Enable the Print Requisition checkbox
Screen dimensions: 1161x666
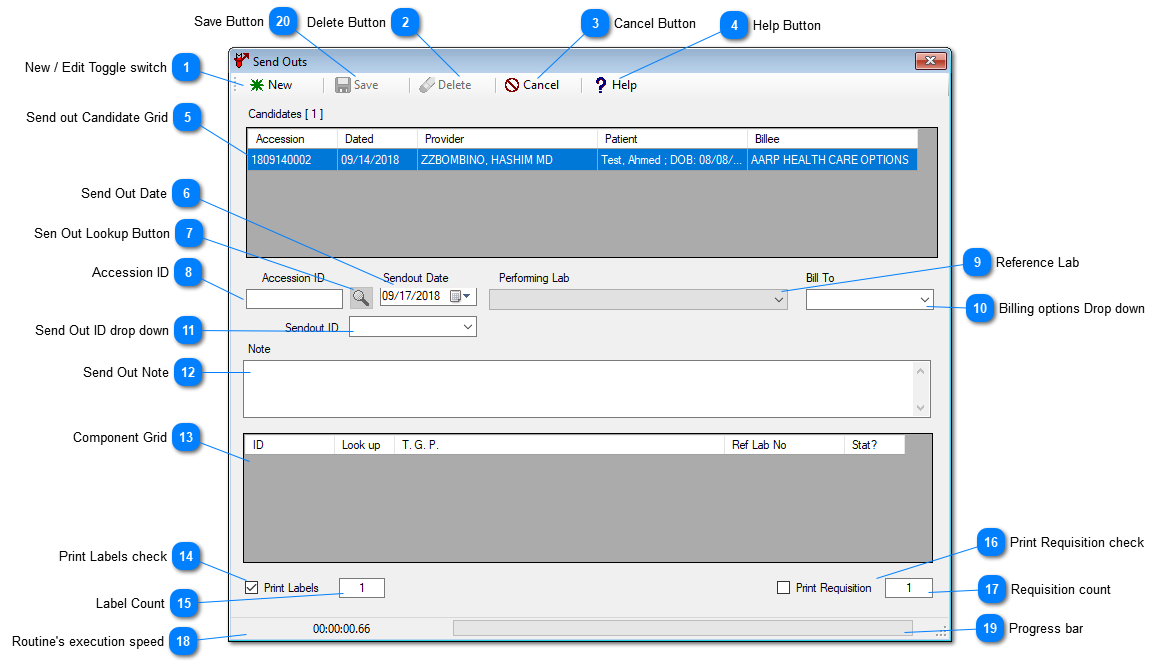783,588
